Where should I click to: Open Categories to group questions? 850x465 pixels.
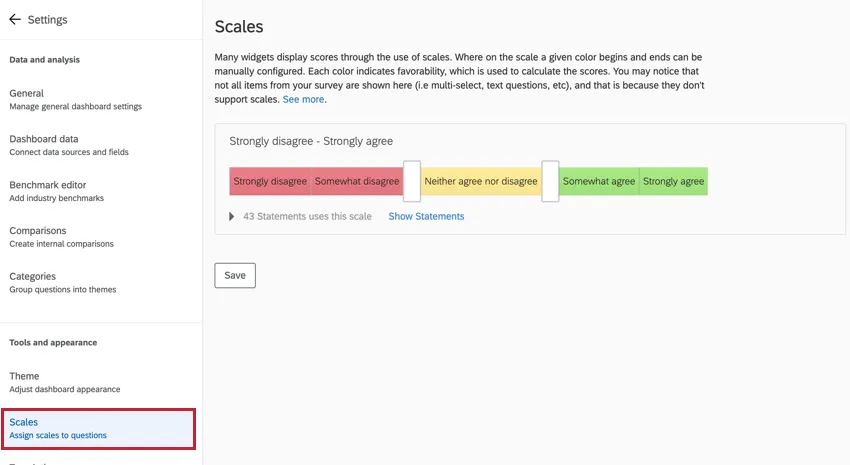[33, 276]
